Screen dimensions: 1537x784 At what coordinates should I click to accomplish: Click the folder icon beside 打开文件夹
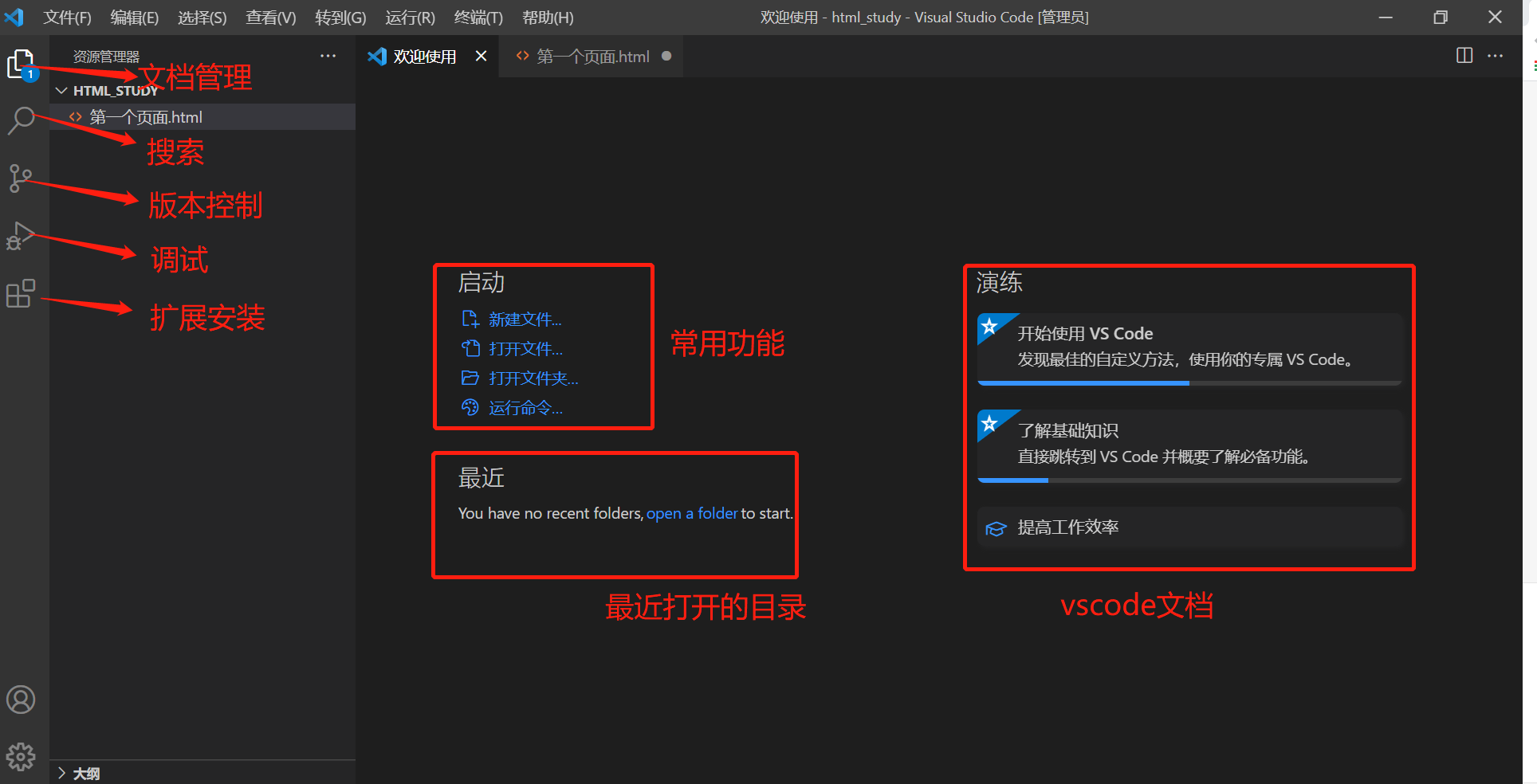tap(470, 378)
